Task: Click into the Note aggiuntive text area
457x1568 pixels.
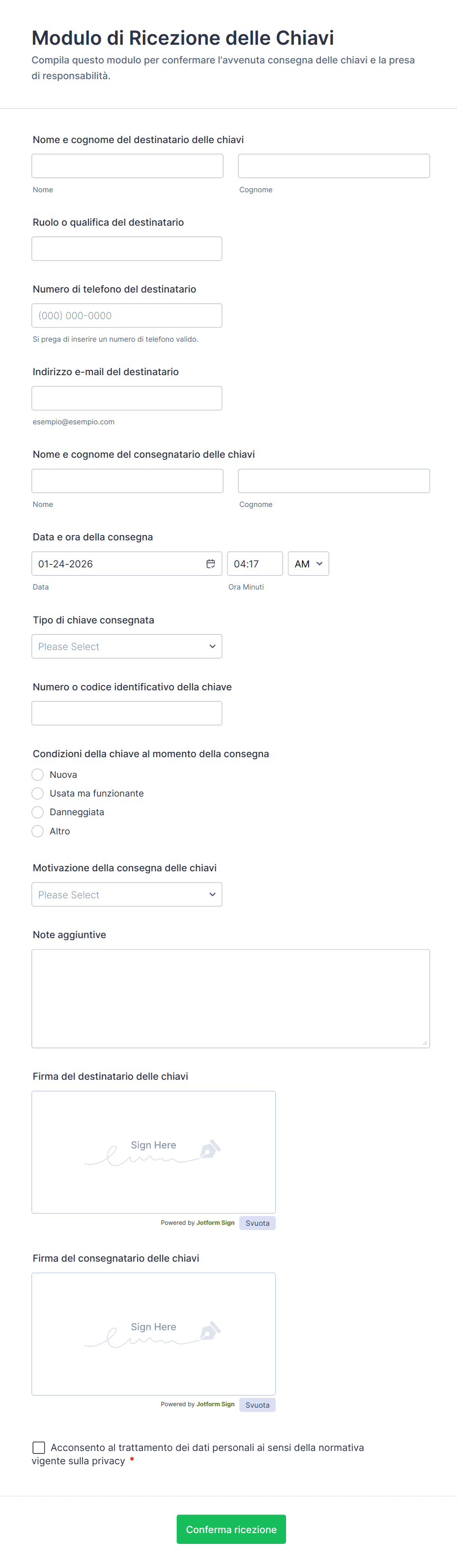Action: pos(230,998)
